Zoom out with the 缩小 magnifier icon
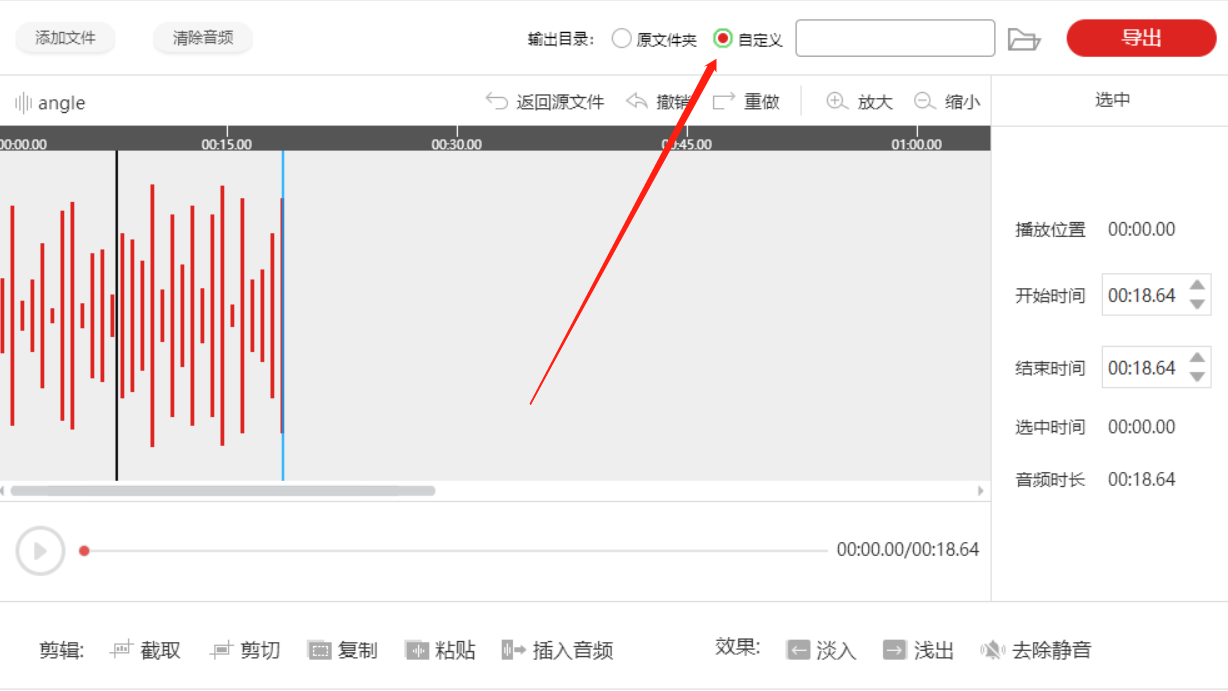The height and width of the screenshot is (691, 1228). pos(925,101)
